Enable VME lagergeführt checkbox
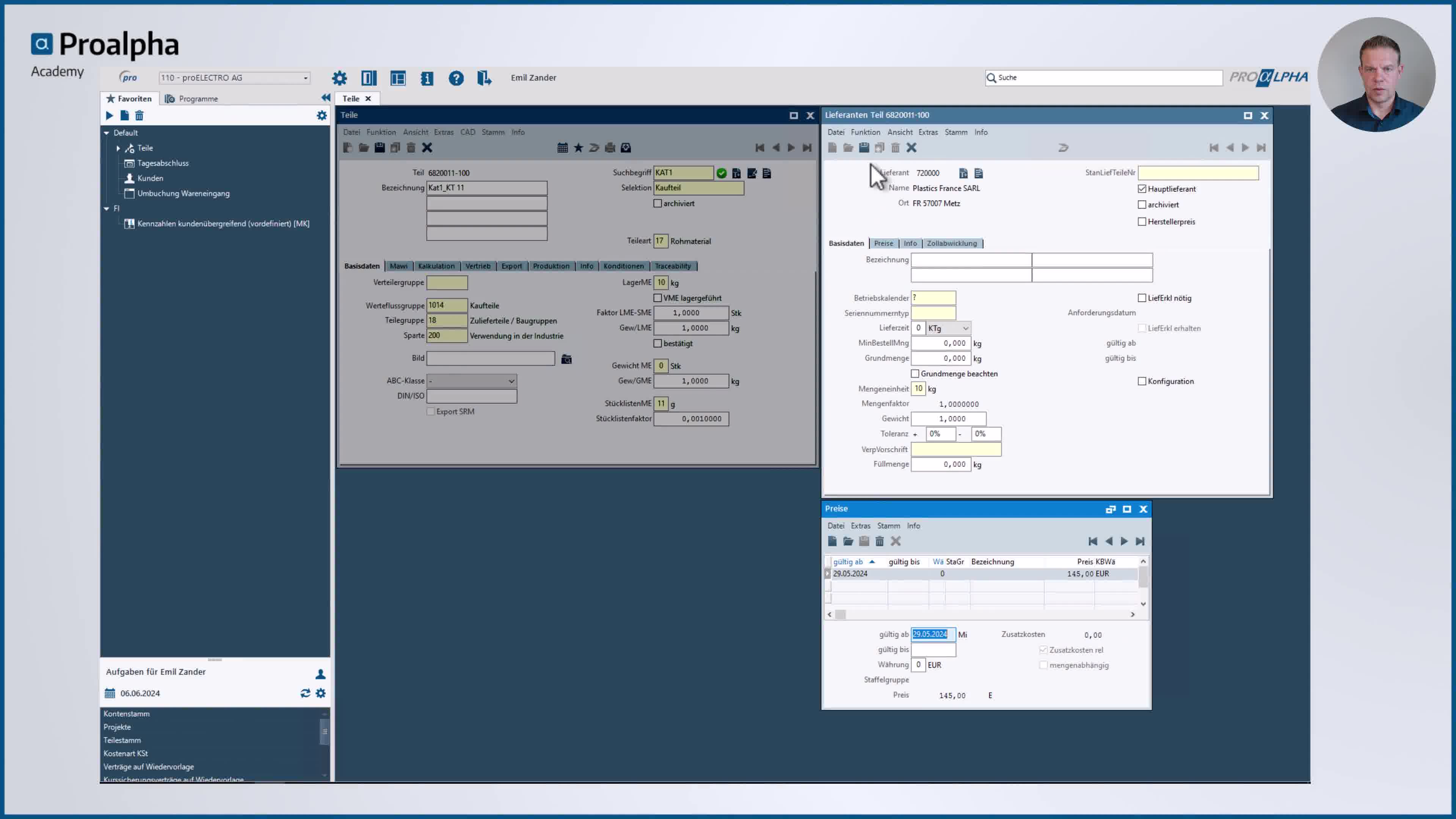 [657, 298]
